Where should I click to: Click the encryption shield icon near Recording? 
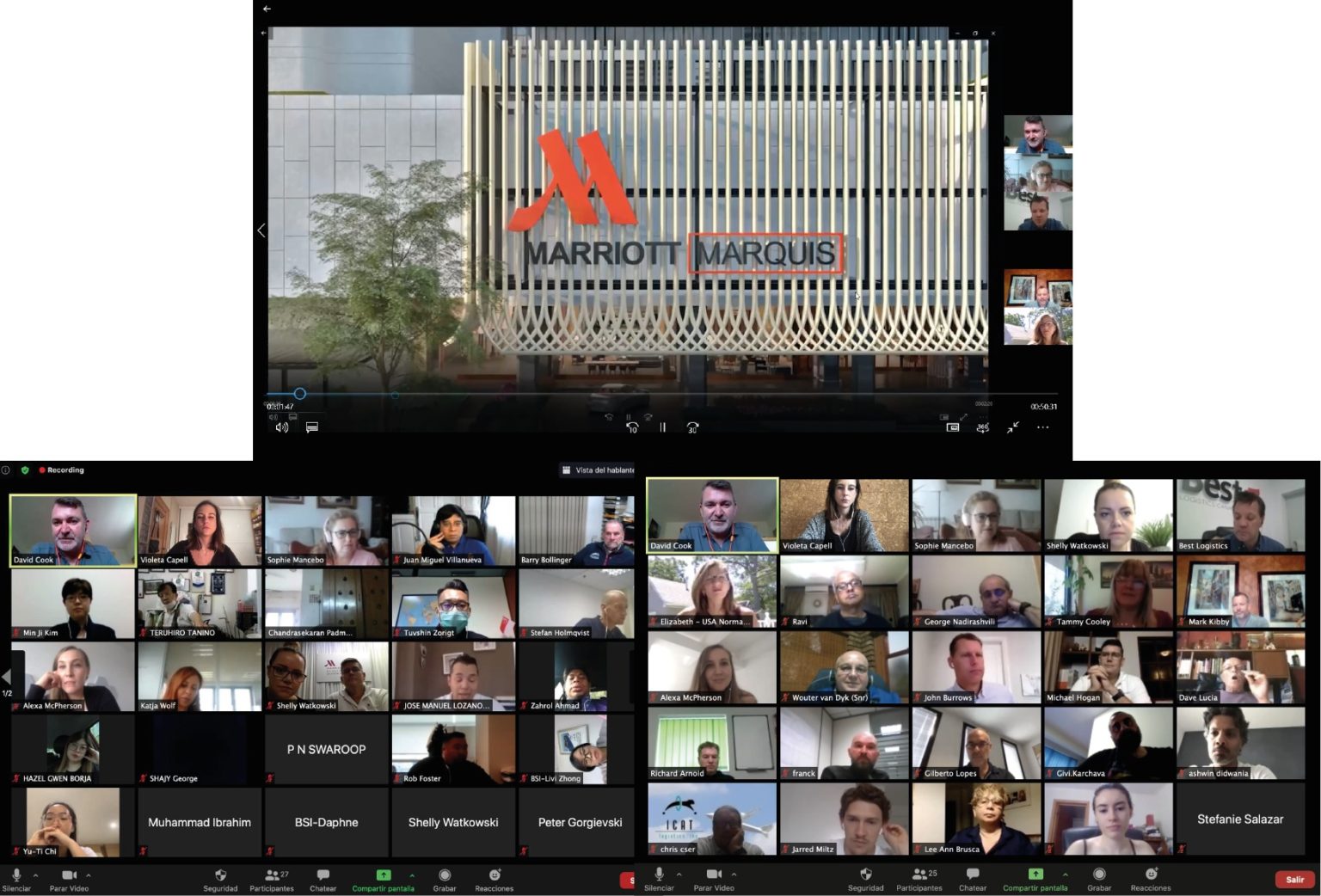25,470
